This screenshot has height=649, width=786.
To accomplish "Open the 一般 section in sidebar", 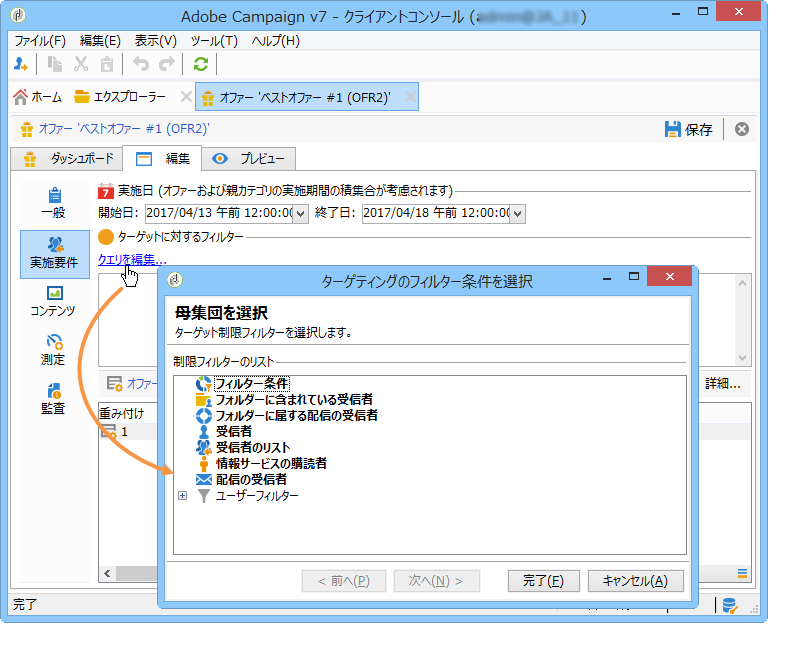I will tap(54, 203).
